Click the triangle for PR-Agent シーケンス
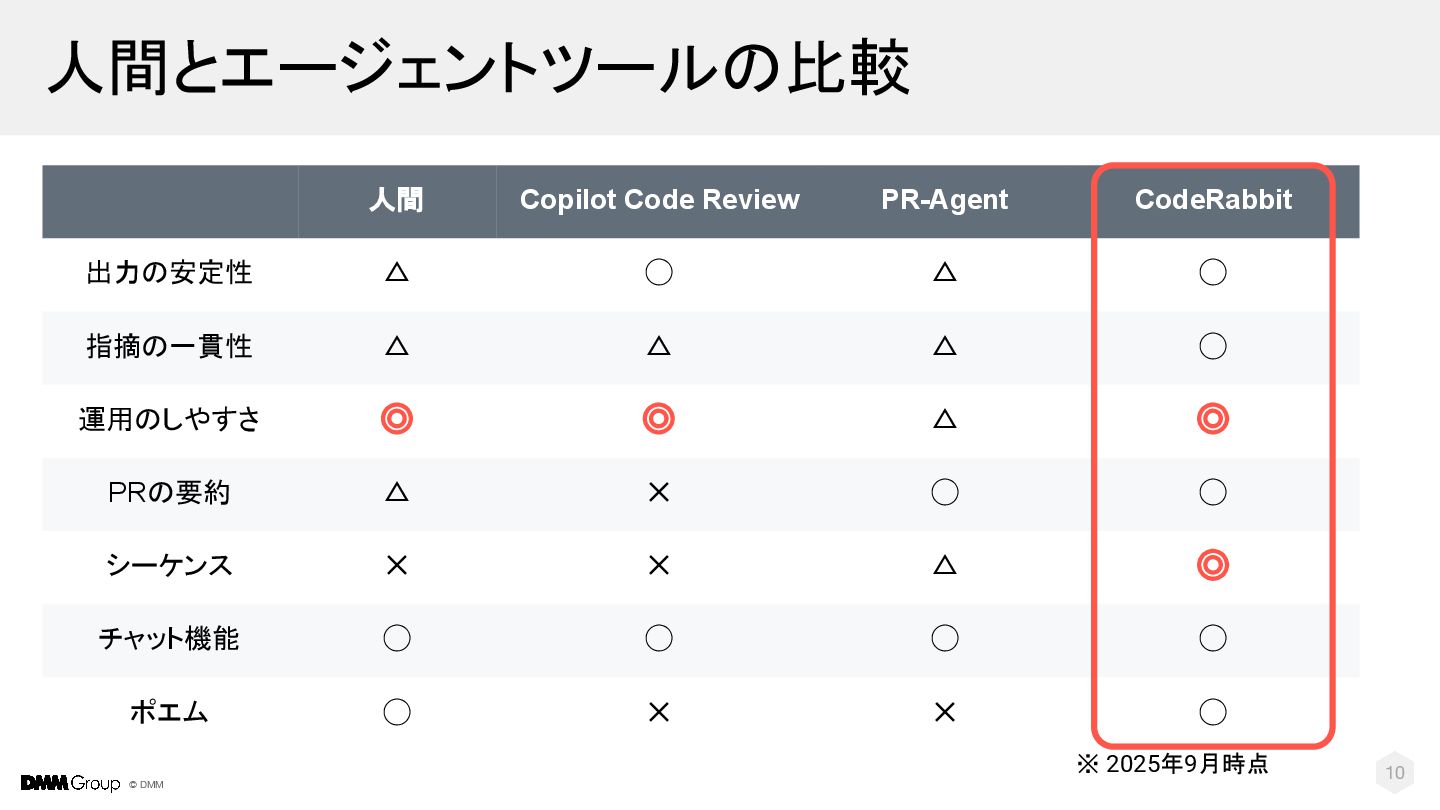This screenshot has height=810, width=1440. pos(944,565)
